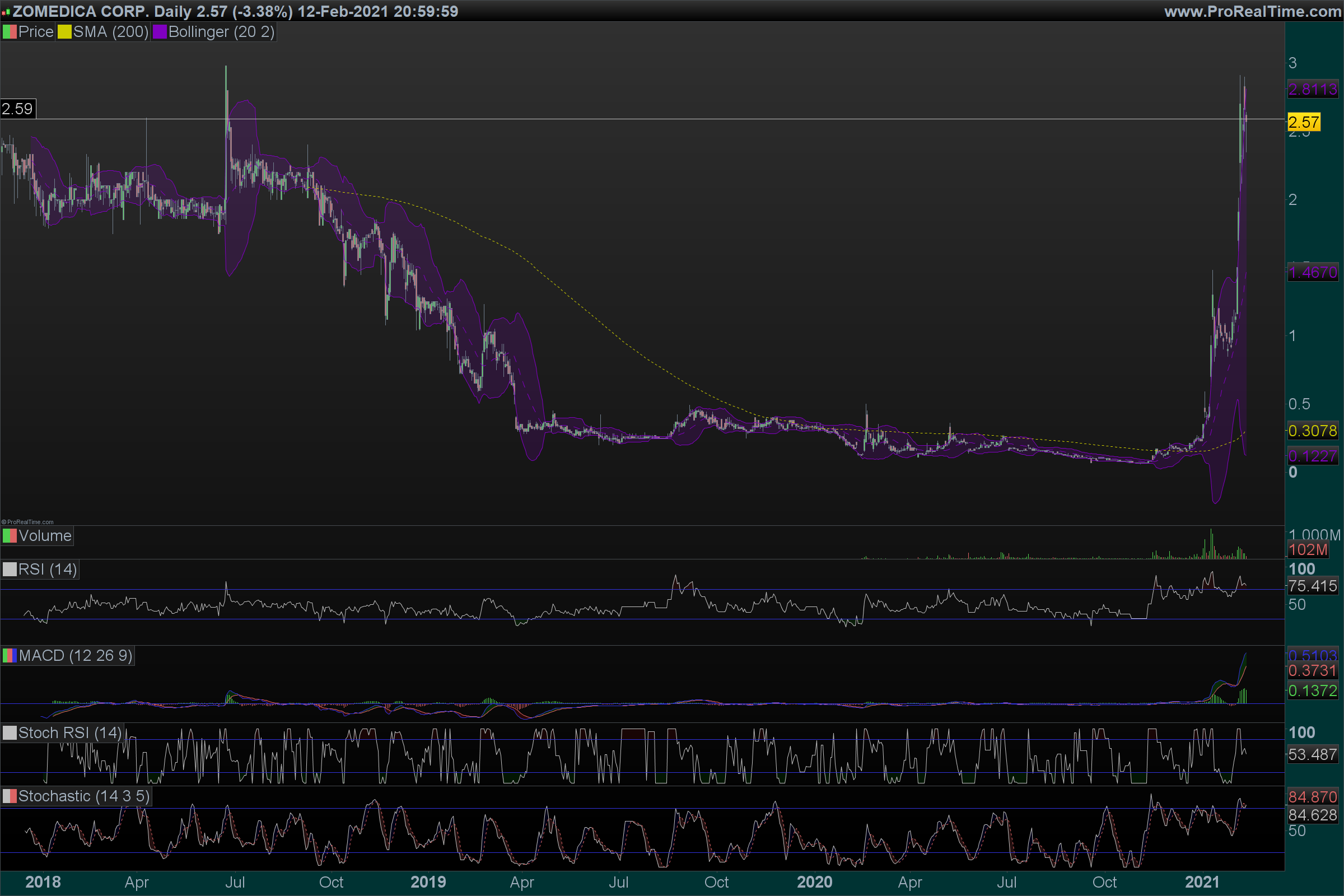The image size is (1344, 896).
Task: Click the purple Bollinger legend icon
Action: (x=160, y=32)
